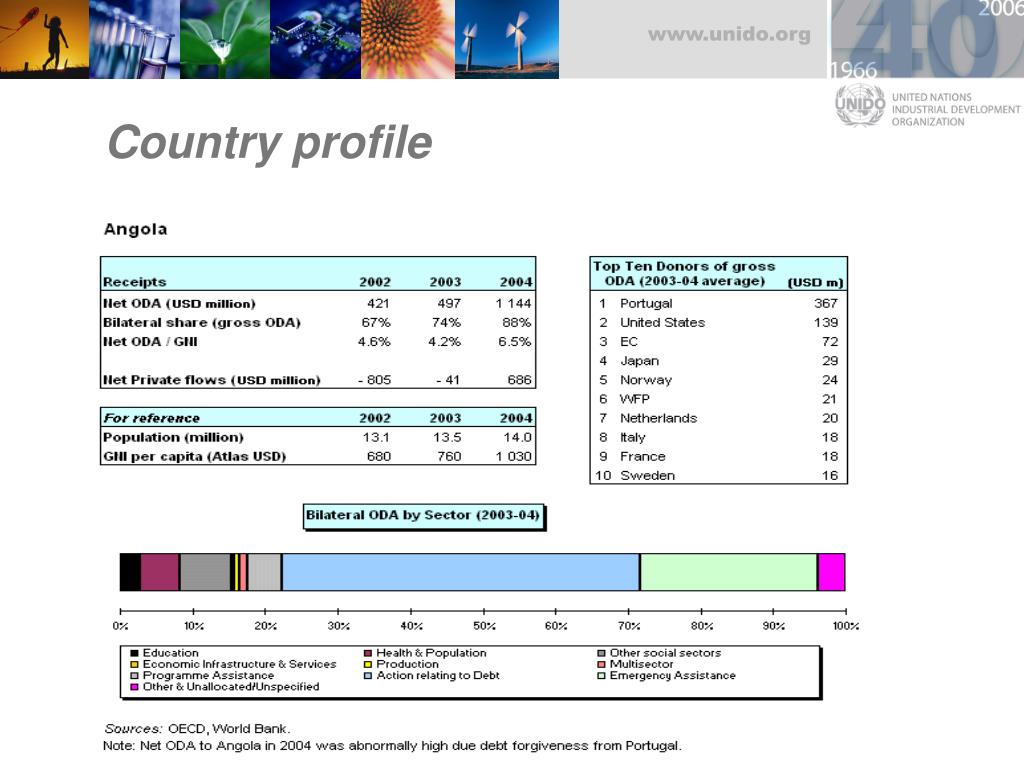
Task: Click the Education legend entry
Action: point(165,653)
